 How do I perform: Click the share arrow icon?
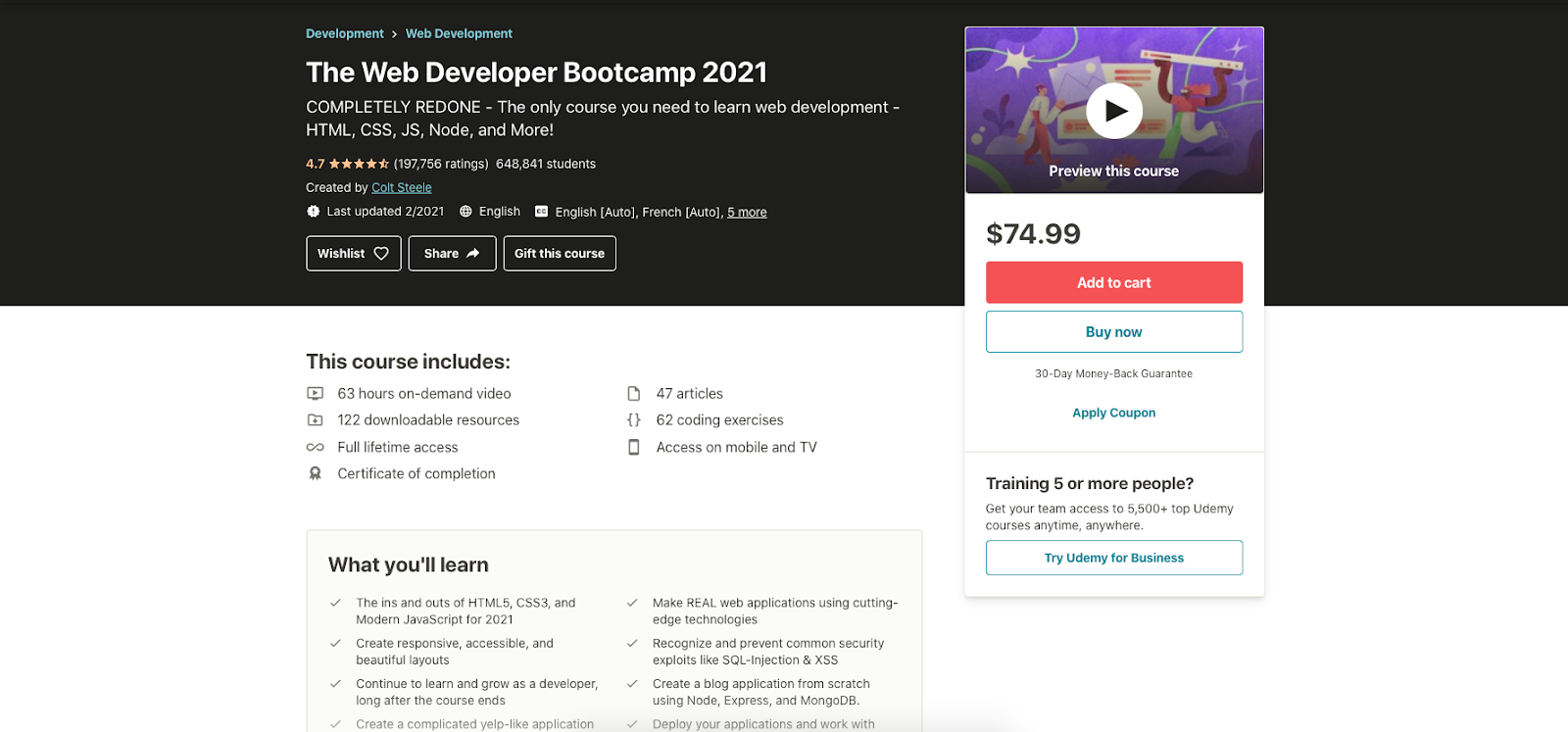473,253
